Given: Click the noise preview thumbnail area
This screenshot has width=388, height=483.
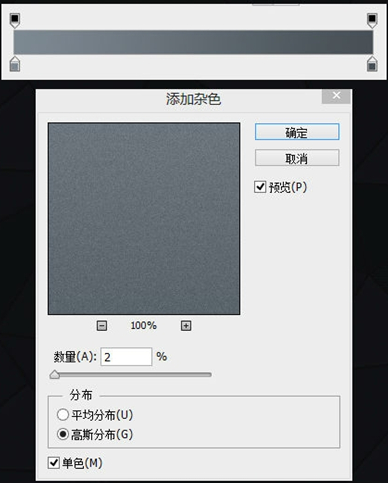Looking at the screenshot, I should pos(144,219).
